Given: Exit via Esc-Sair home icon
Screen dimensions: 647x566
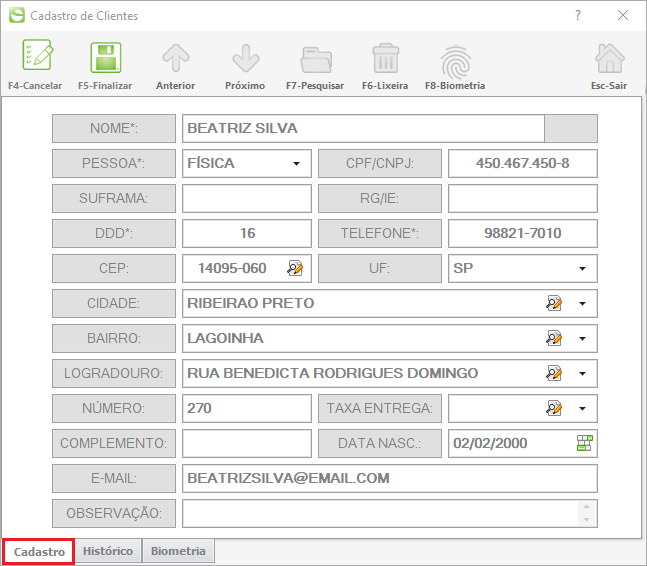Looking at the screenshot, I should click(x=609, y=58).
